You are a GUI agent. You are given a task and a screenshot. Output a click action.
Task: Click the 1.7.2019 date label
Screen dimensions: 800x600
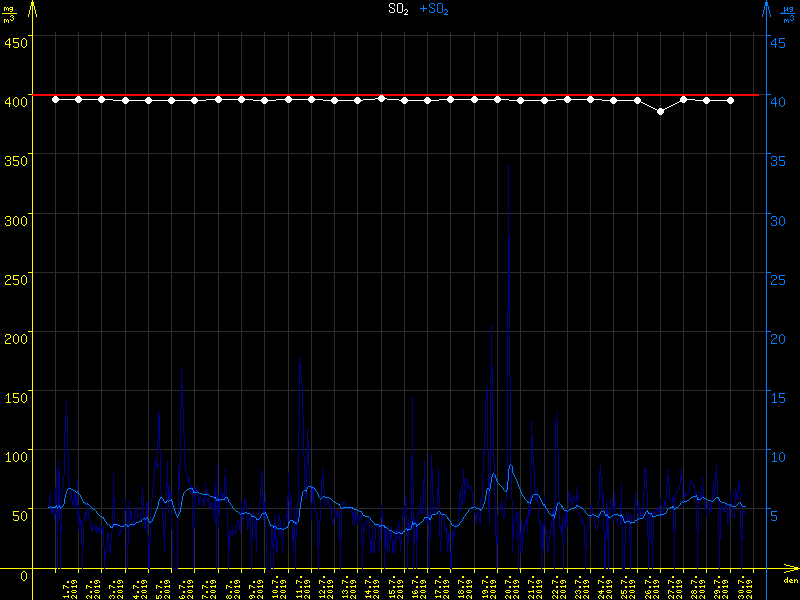click(72, 585)
